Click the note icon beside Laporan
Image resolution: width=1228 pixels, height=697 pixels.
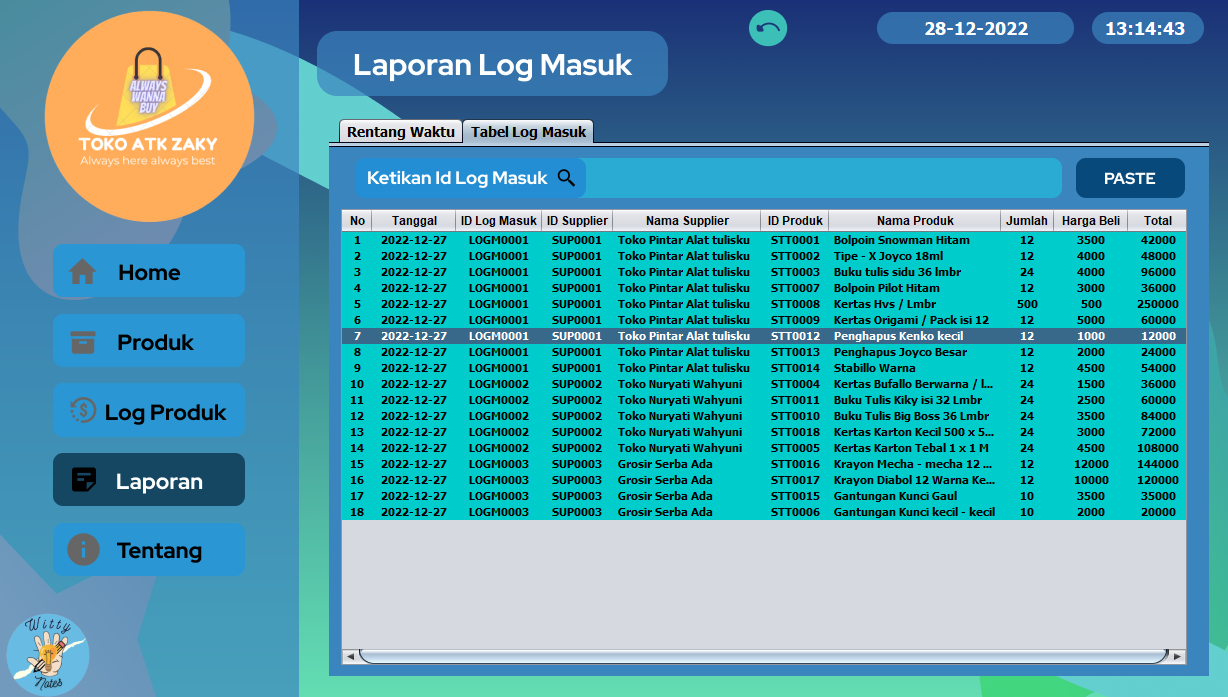(x=85, y=481)
